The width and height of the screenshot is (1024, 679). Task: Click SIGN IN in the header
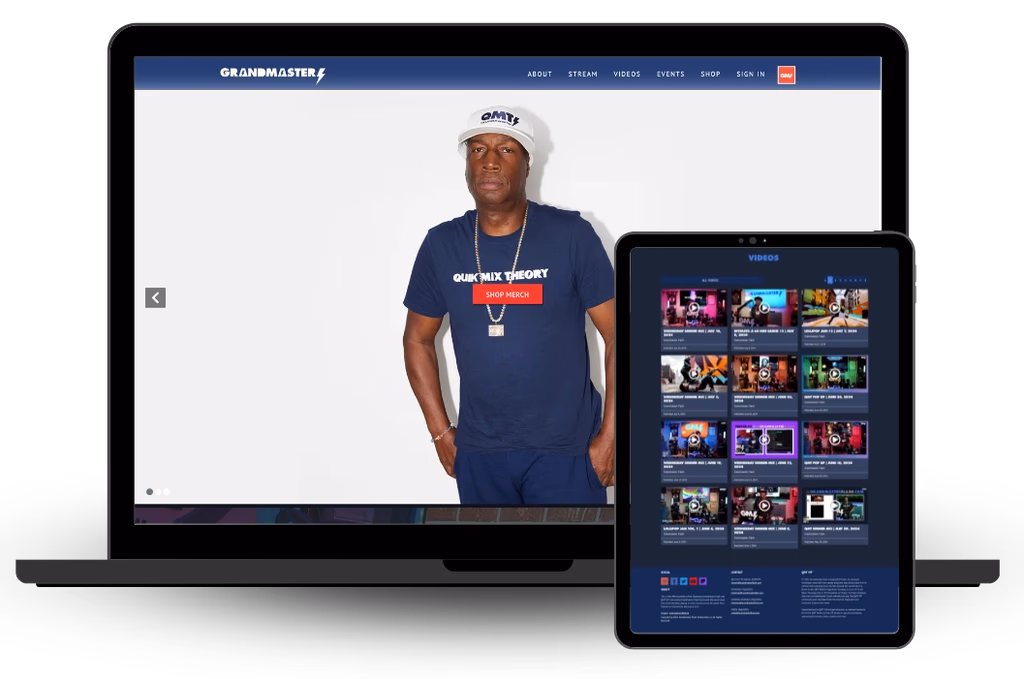pos(750,74)
